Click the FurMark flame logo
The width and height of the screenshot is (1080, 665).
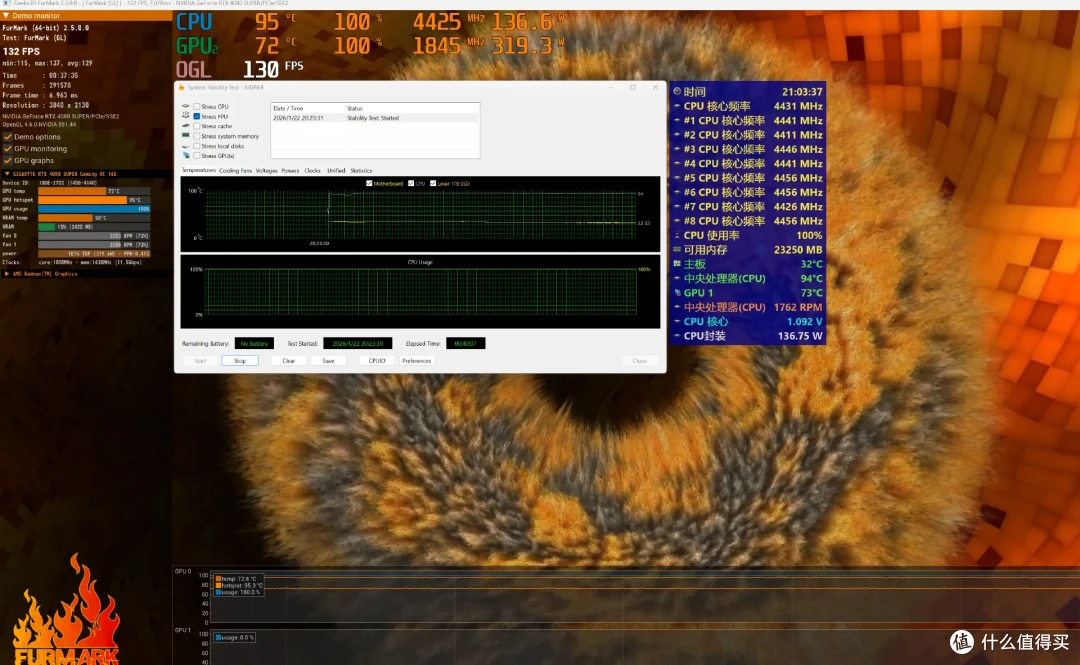pos(65,610)
